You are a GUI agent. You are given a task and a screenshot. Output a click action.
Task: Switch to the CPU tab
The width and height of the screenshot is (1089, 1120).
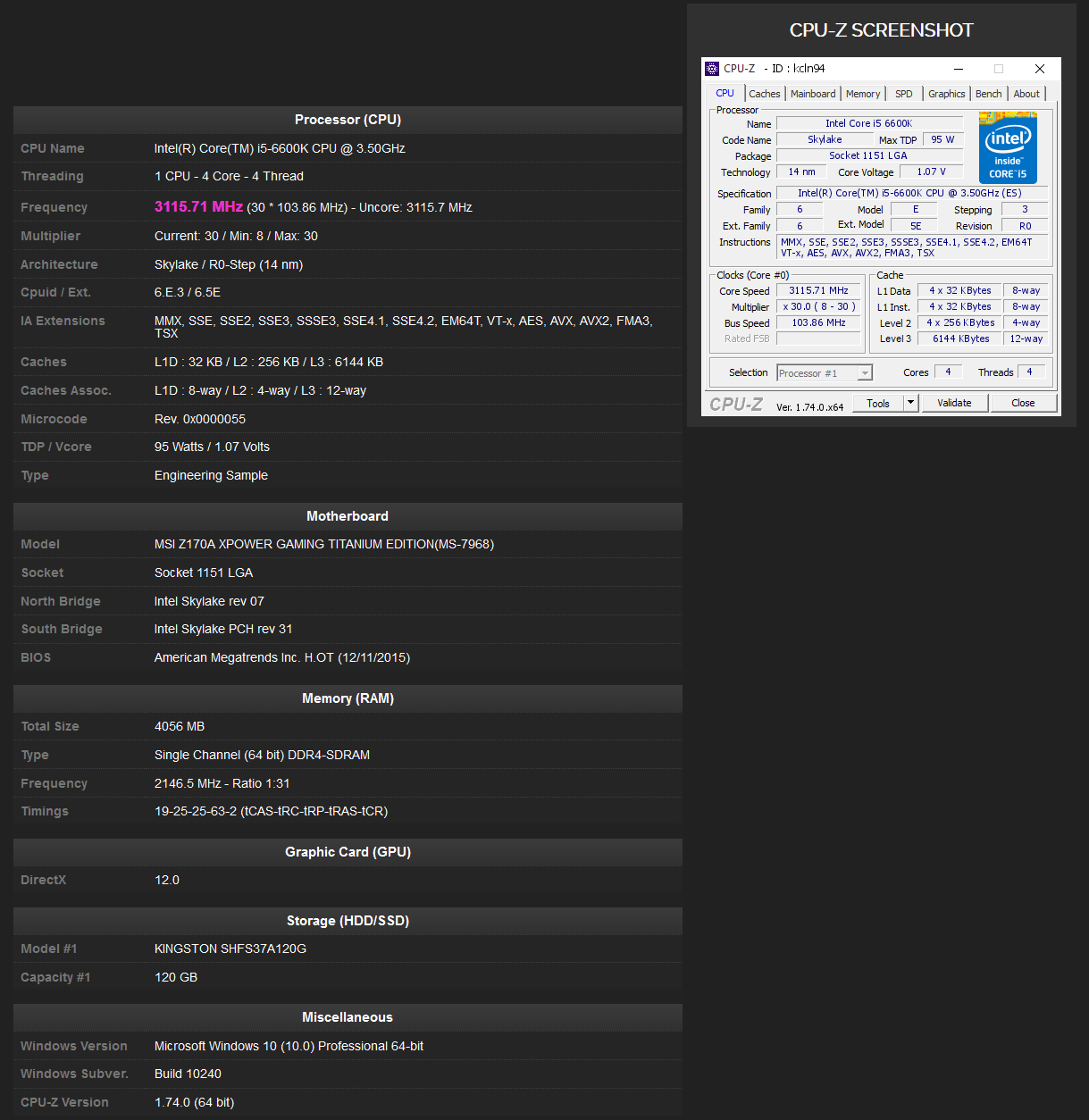725,93
